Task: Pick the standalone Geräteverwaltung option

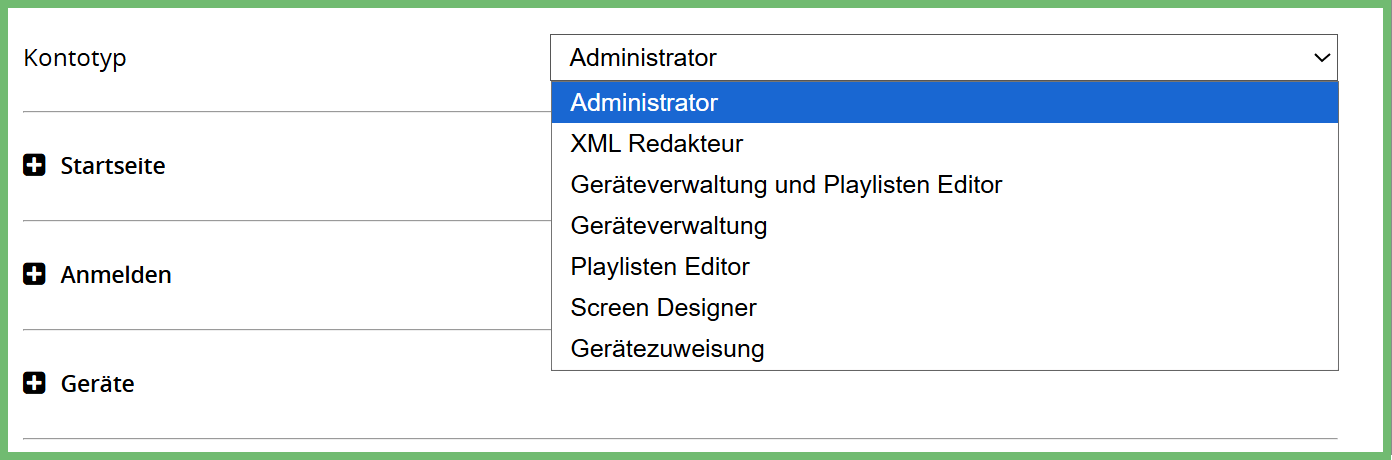Action: [x=669, y=225]
